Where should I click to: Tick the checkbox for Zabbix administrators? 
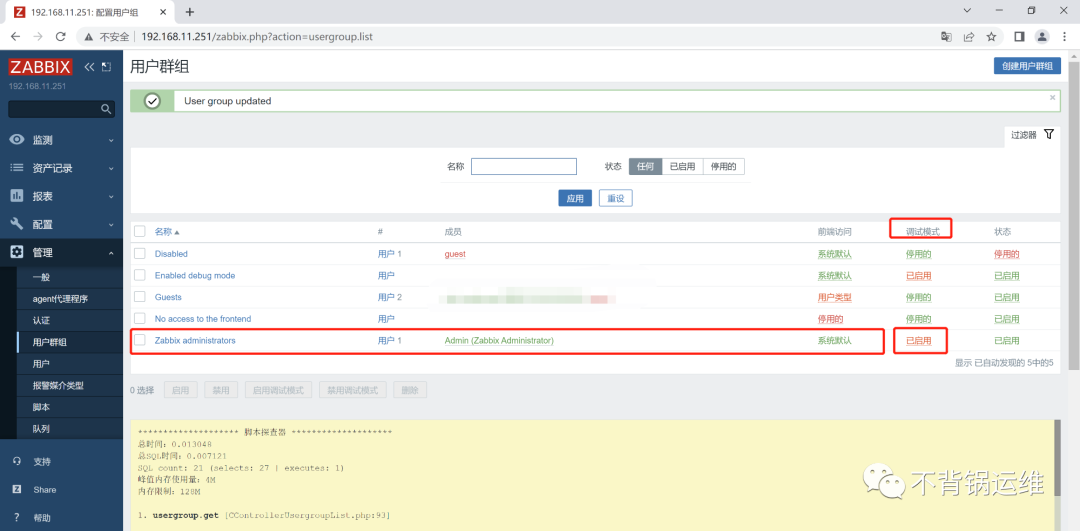pos(140,340)
